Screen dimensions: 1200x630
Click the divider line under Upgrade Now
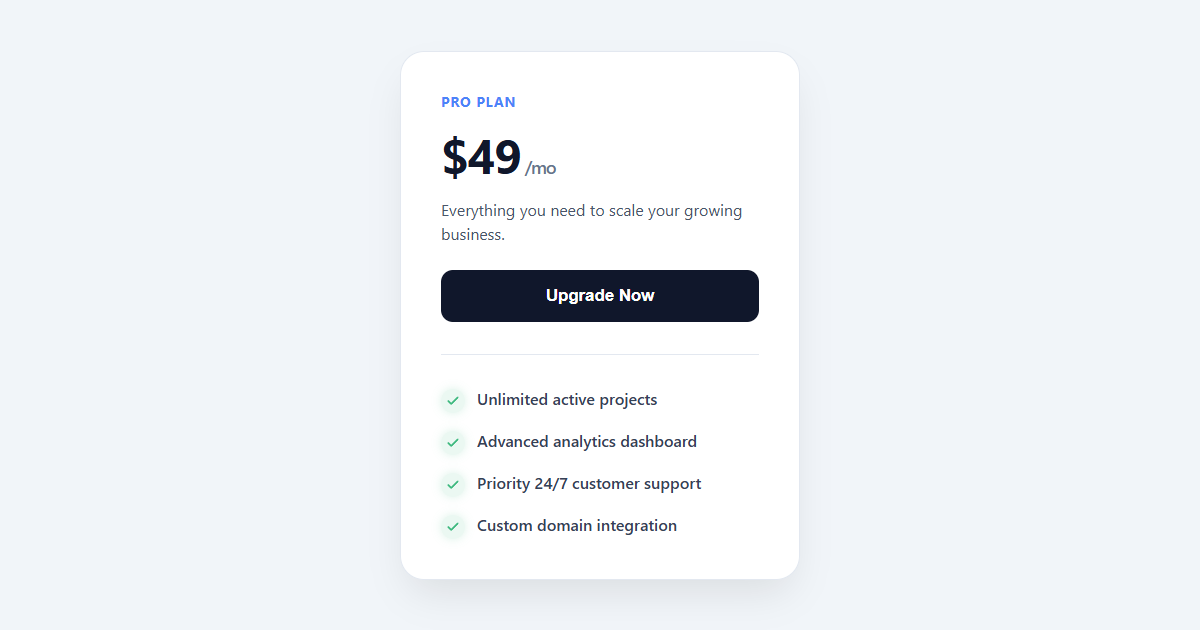(x=600, y=353)
